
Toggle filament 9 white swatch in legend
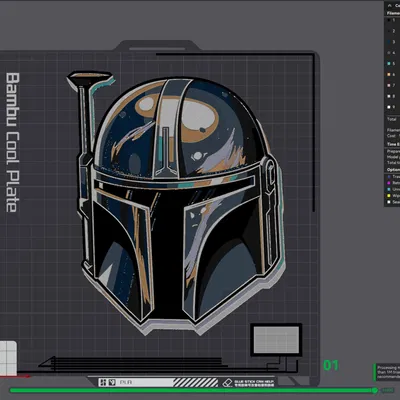click(389, 107)
